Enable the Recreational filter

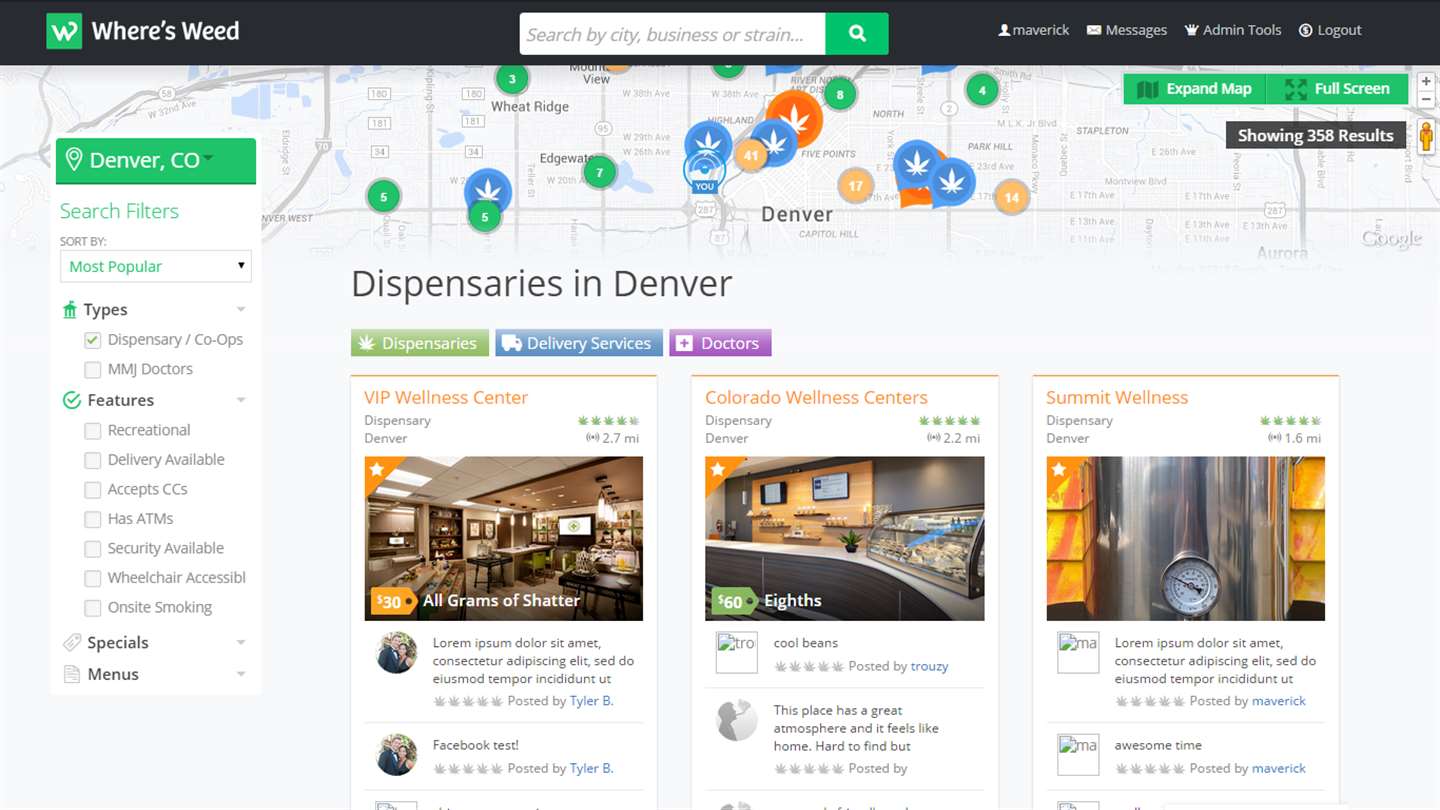point(93,431)
